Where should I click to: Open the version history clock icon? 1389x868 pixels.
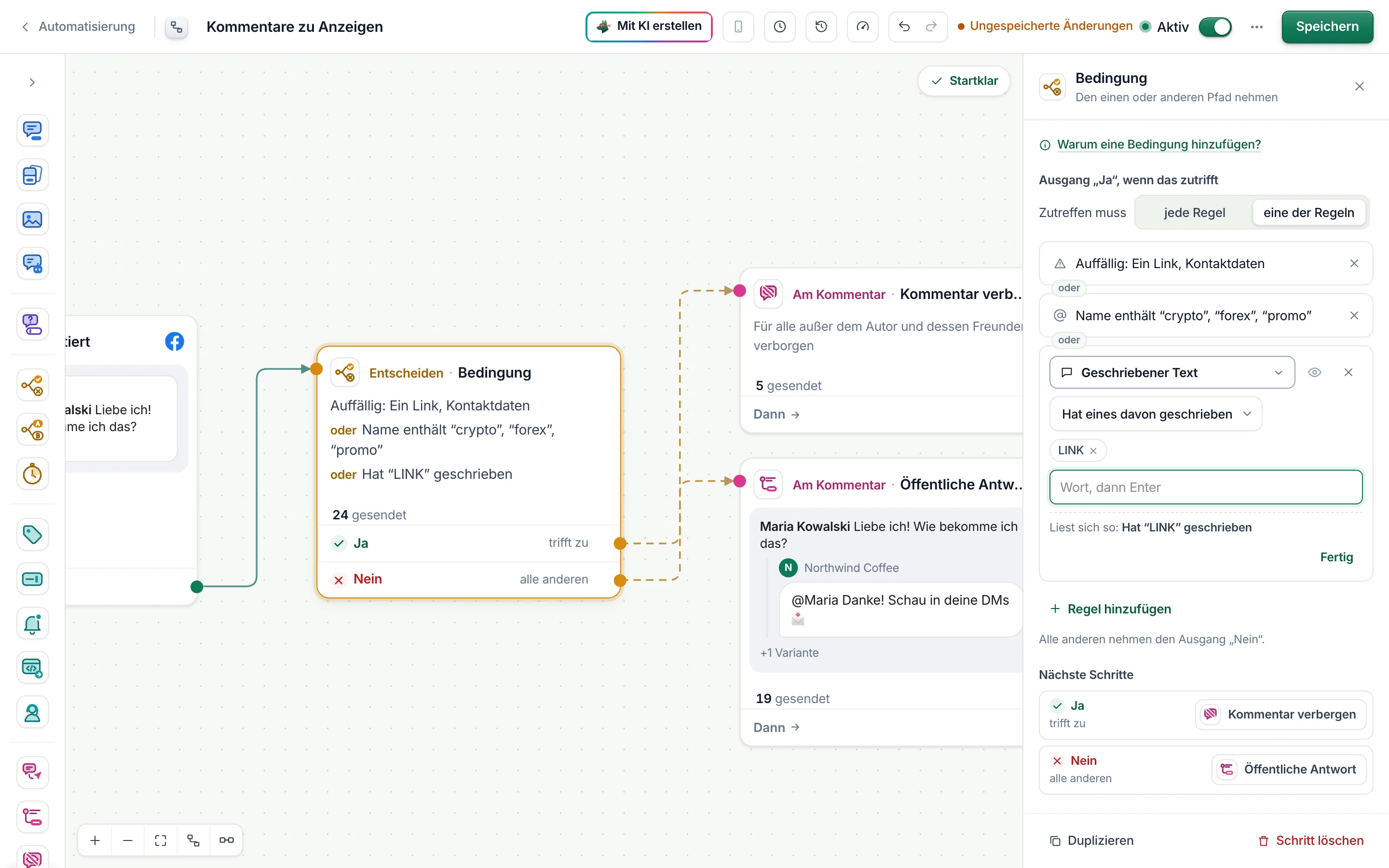click(821, 27)
